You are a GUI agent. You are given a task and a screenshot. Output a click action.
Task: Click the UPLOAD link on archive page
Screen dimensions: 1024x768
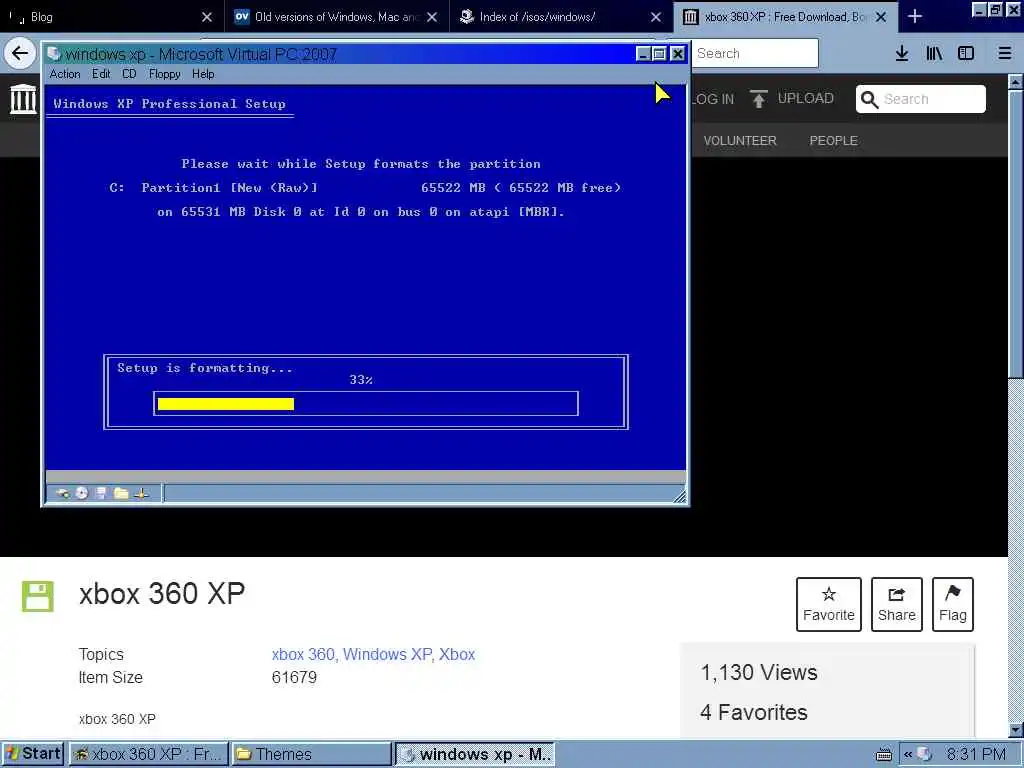(805, 99)
